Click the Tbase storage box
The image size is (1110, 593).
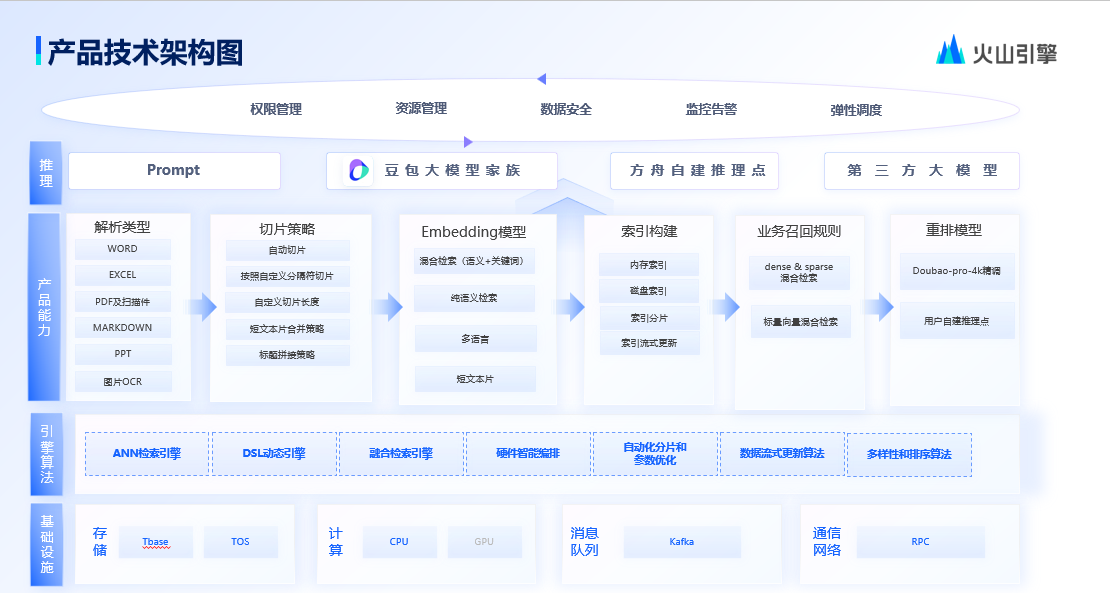click(x=156, y=542)
